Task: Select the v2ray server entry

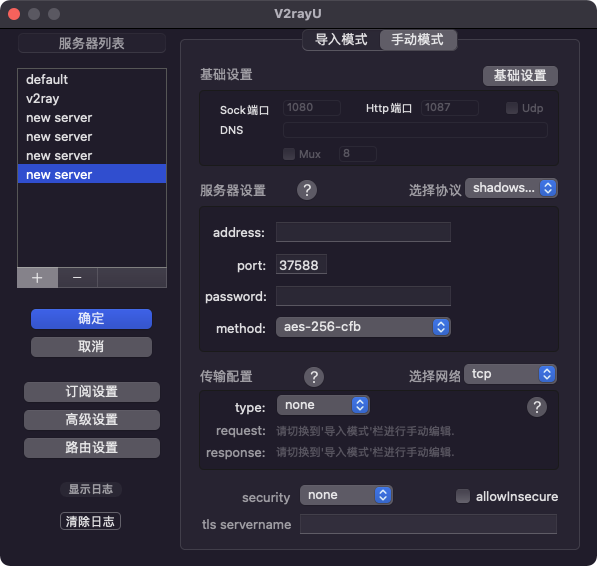Action: coord(92,99)
